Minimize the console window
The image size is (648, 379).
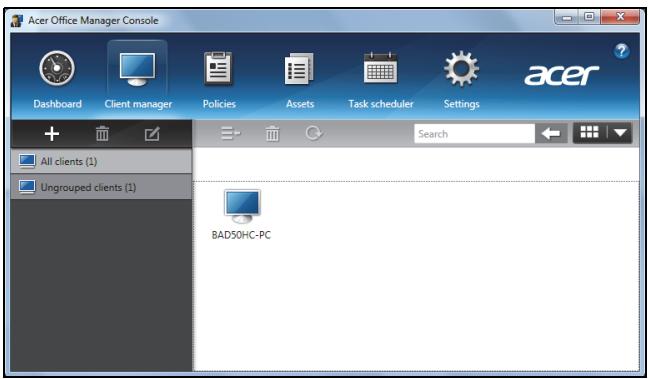point(567,17)
